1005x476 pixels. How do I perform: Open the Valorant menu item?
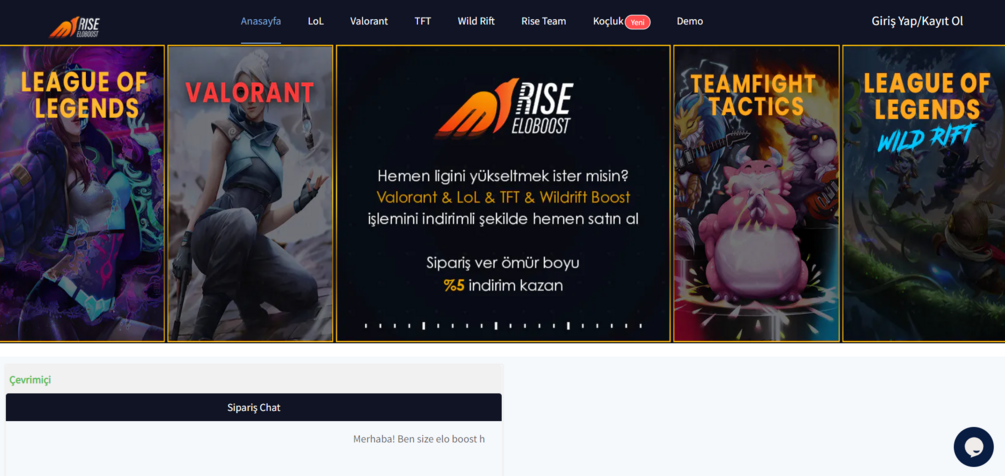369,21
